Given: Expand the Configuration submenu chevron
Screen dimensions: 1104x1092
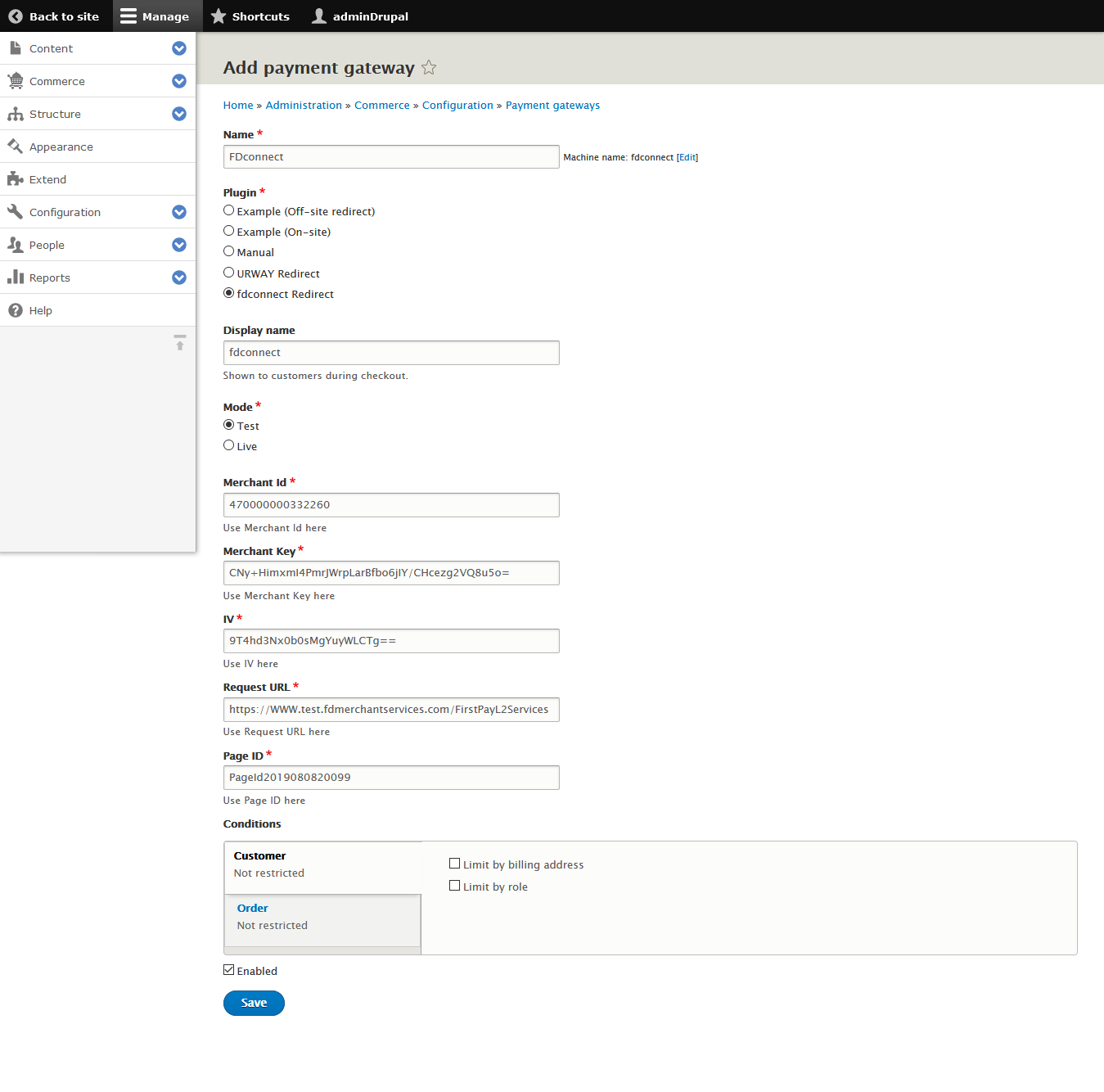Looking at the screenshot, I should point(179,212).
